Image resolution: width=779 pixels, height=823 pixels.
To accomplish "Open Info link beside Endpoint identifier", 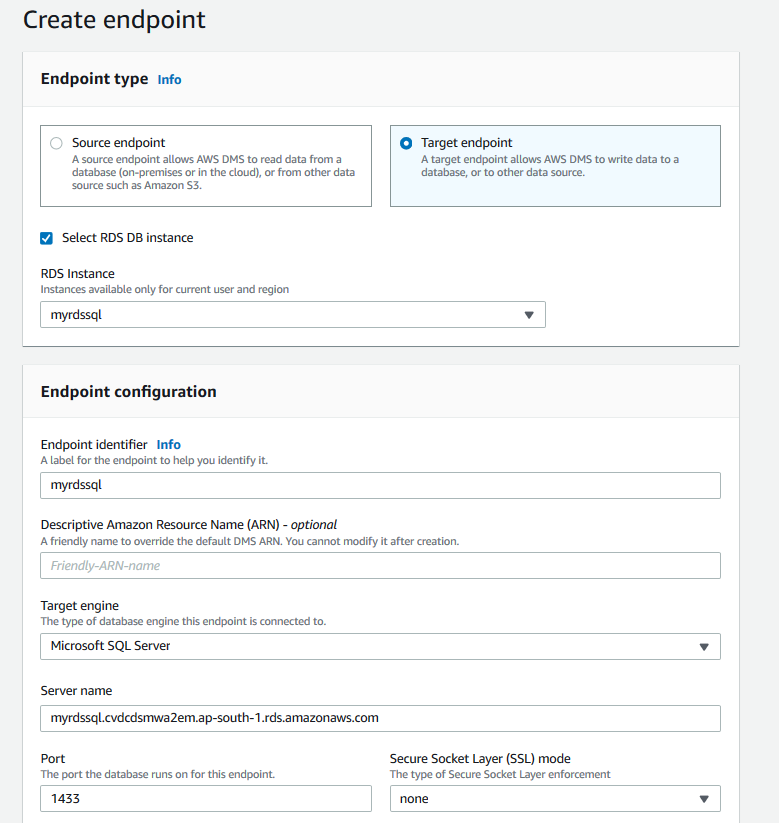I will [x=168, y=444].
